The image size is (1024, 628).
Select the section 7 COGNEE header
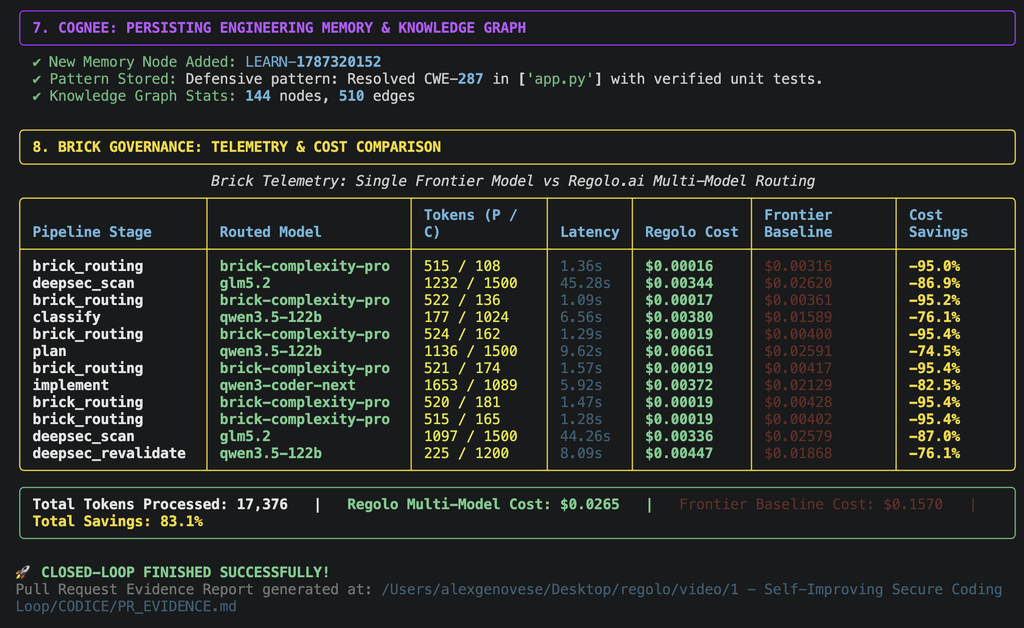pos(517,28)
